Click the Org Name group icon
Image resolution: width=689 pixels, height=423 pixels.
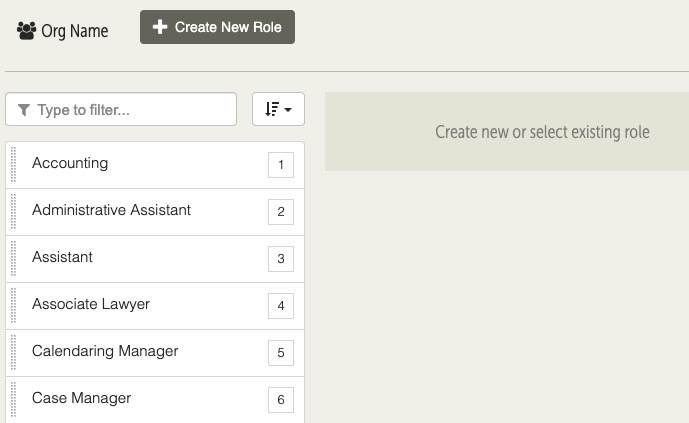(26, 31)
